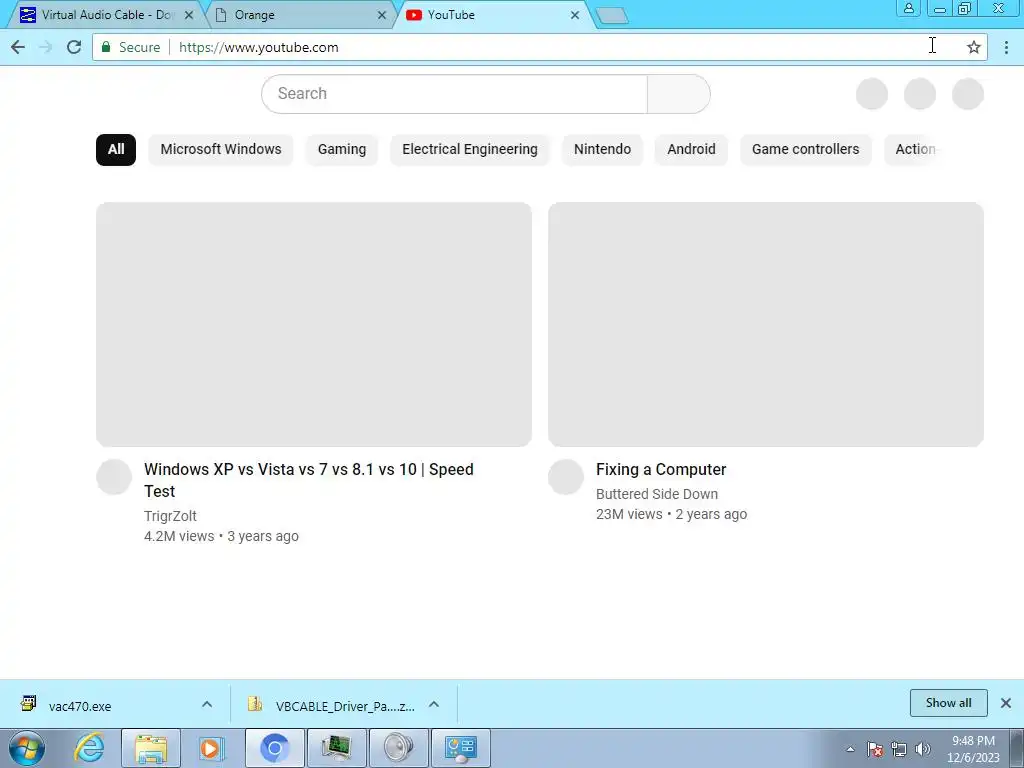This screenshot has width=1024, height=768.
Task: Visit the Buttered Side Down channel
Action: (656, 494)
